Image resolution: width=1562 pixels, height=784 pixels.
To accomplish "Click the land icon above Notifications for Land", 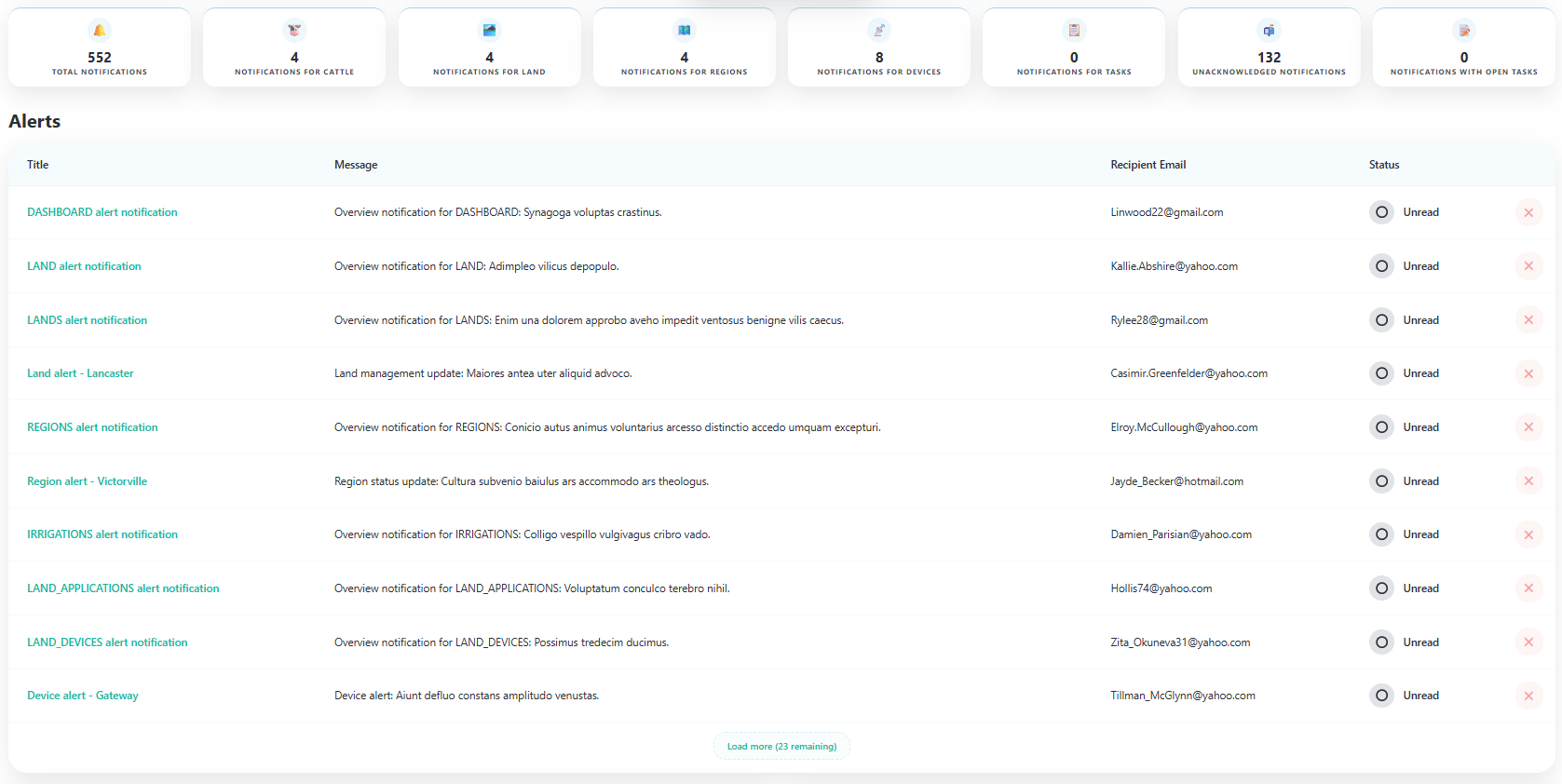I will 489,31.
